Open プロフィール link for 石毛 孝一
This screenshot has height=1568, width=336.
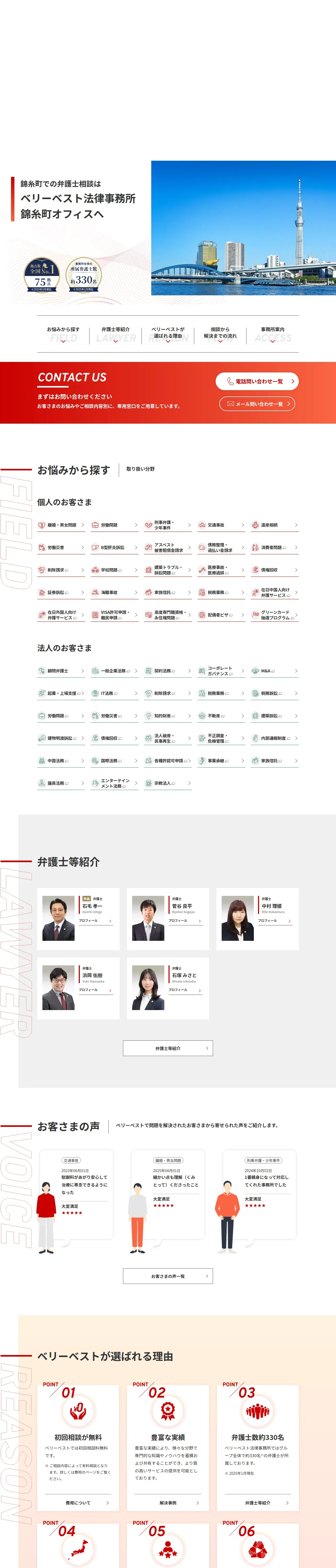point(96,921)
